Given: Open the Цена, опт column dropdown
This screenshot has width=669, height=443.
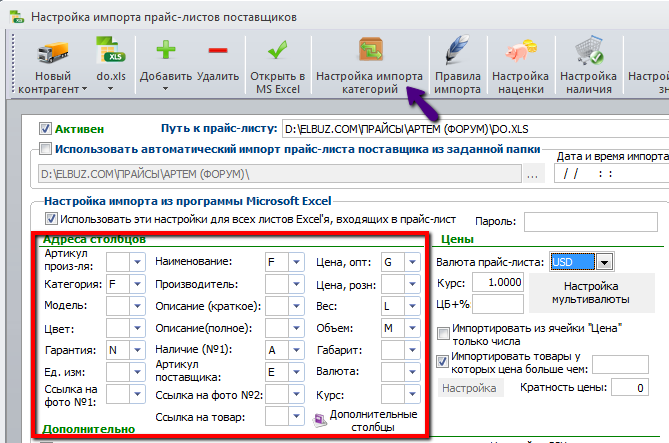Looking at the screenshot, I should click(412, 262).
